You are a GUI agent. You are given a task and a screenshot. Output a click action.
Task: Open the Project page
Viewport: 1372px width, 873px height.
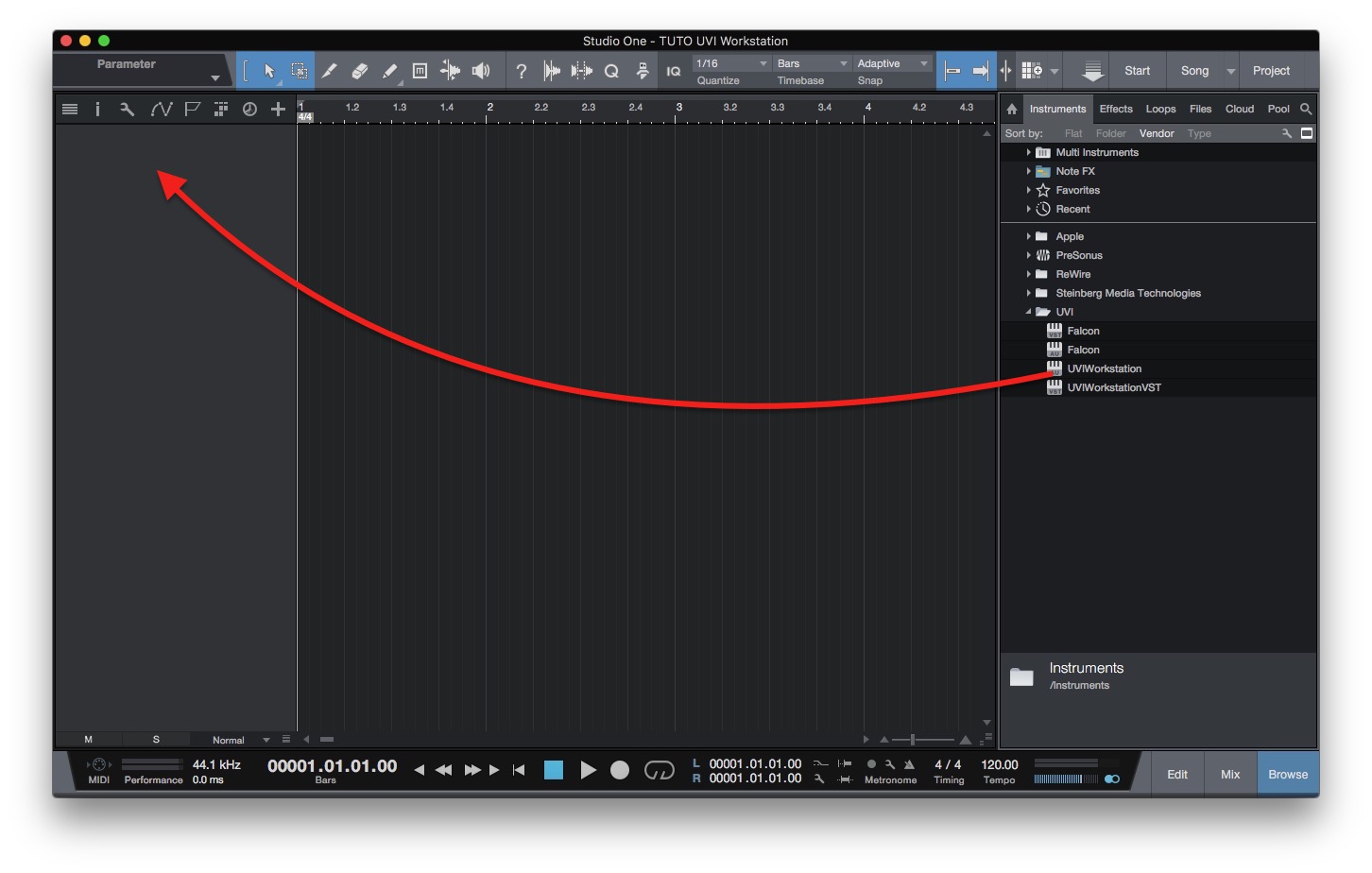[x=1271, y=71]
